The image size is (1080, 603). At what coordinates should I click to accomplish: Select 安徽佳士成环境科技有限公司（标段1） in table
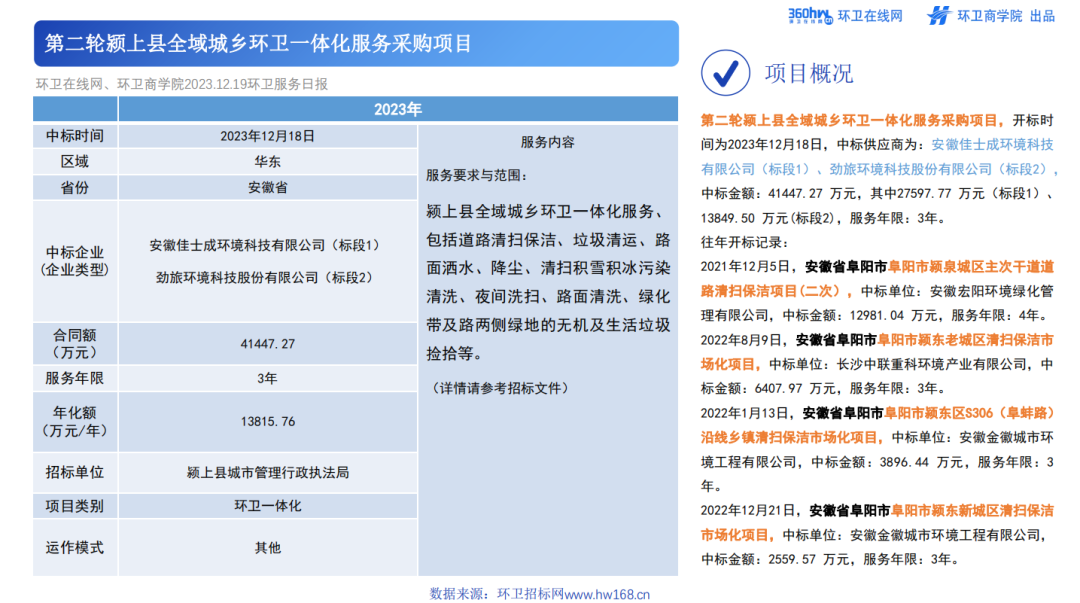[267, 245]
